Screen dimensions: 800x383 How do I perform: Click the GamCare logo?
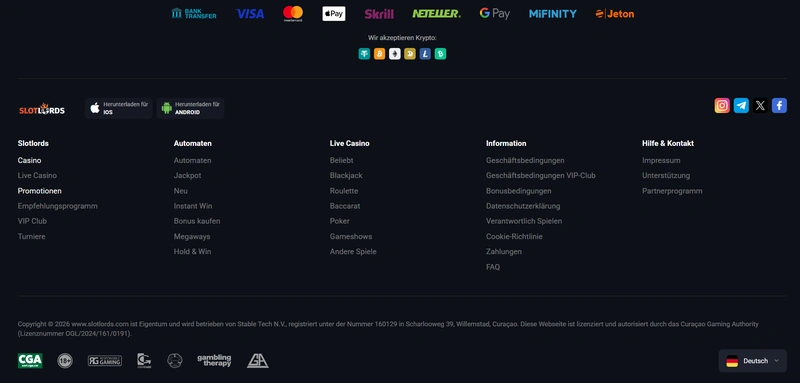(x=144, y=361)
